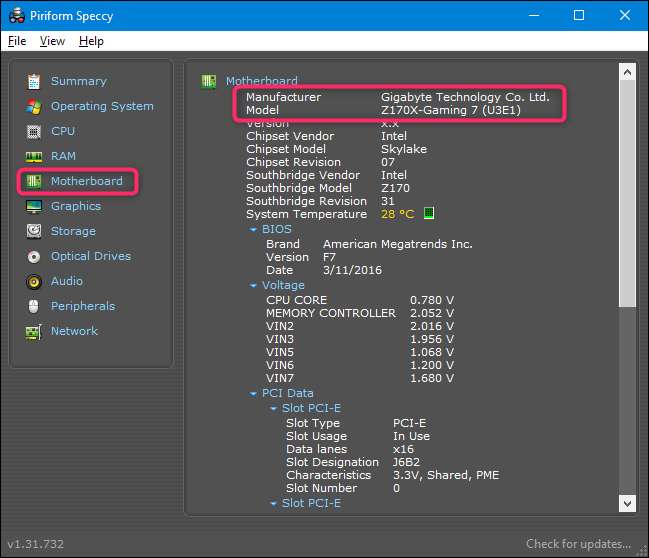Click the Graphics monitor icon
The width and height of the screenshot is (649, 558).
[34, 206]
